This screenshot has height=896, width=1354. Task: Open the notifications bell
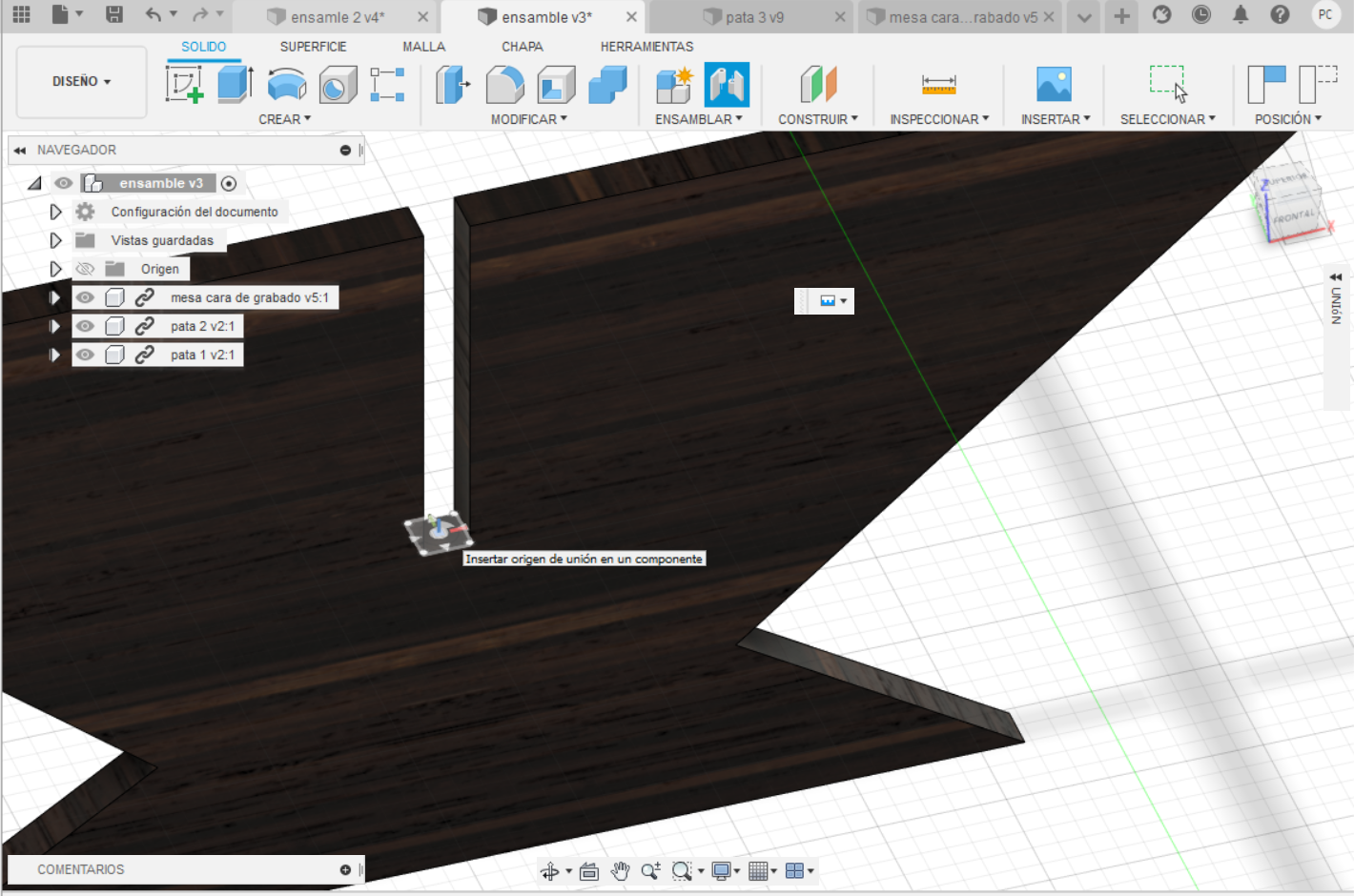pos(1241,14)
